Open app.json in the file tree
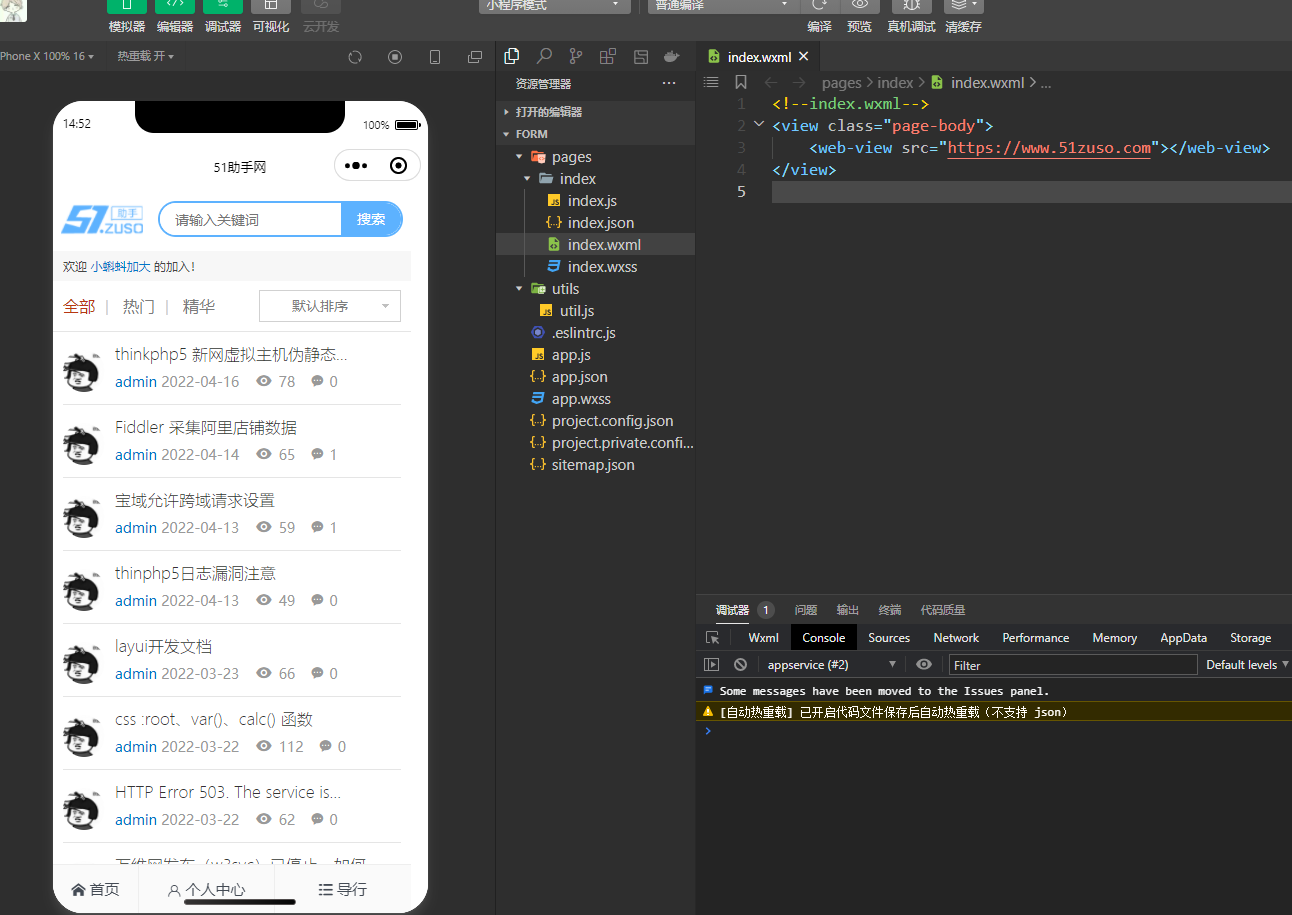This screenshot has height=915, width=1292. [595, 377]
